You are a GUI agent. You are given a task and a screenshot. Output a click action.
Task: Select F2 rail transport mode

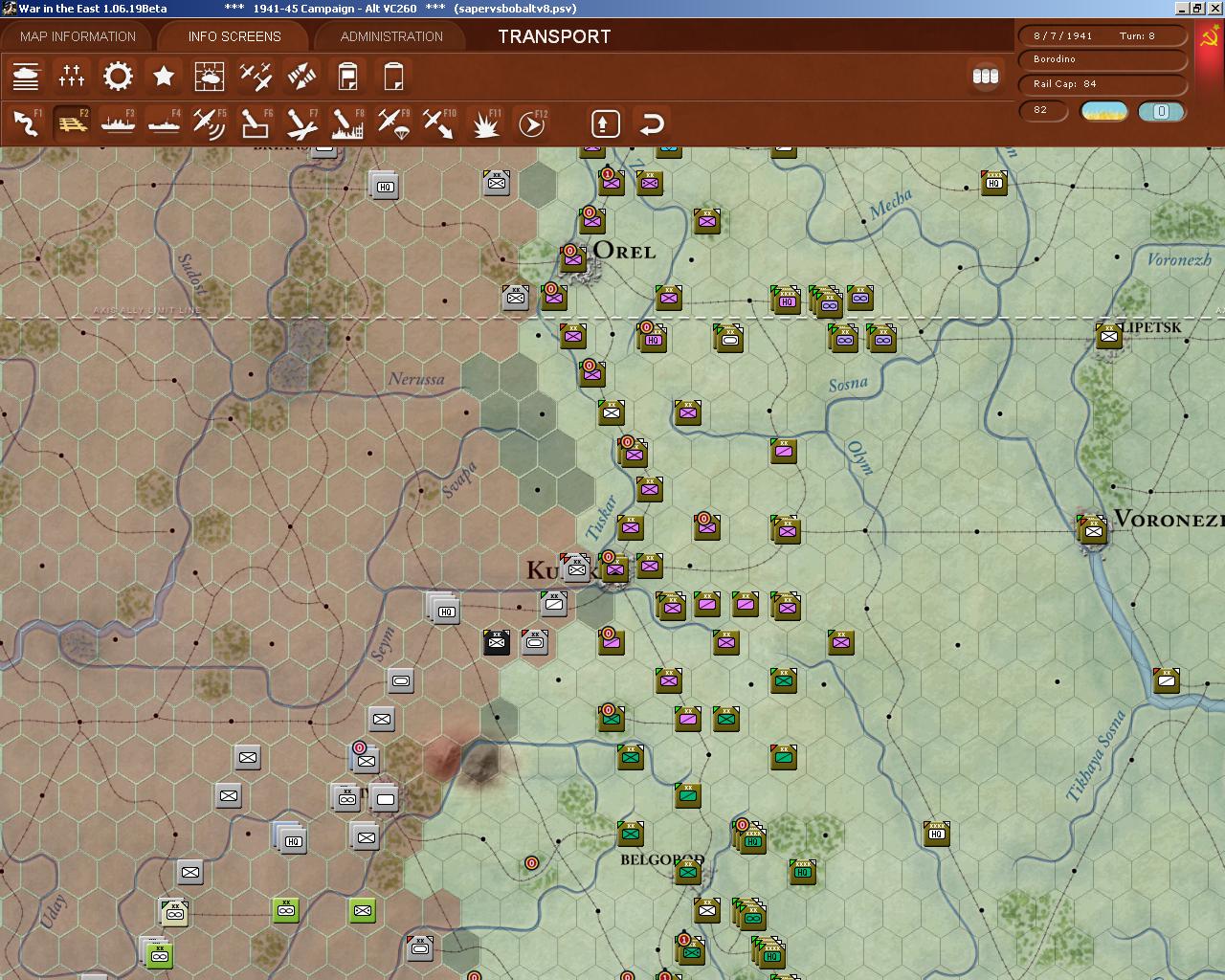72,123
